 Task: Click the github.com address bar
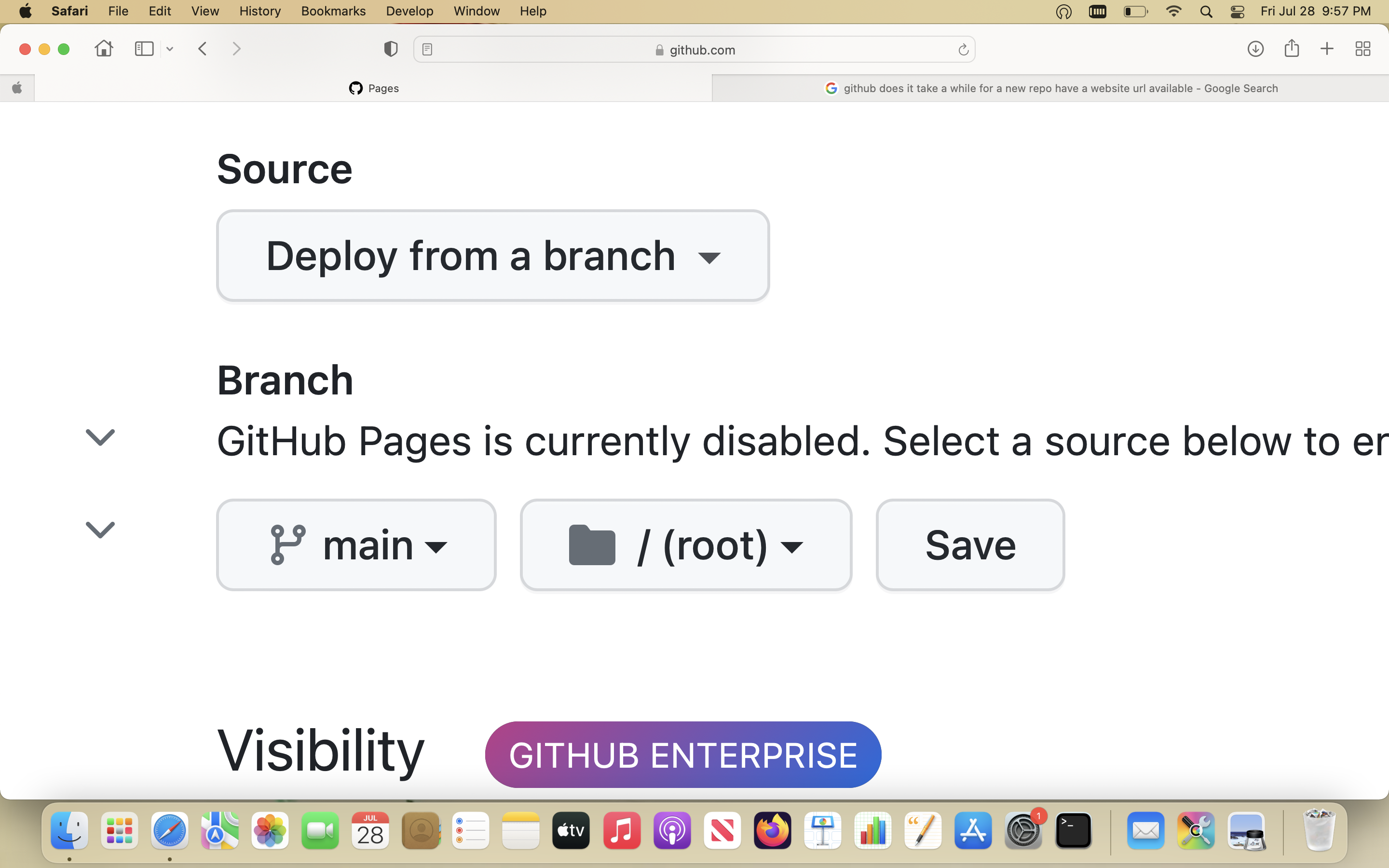[694, 50]
